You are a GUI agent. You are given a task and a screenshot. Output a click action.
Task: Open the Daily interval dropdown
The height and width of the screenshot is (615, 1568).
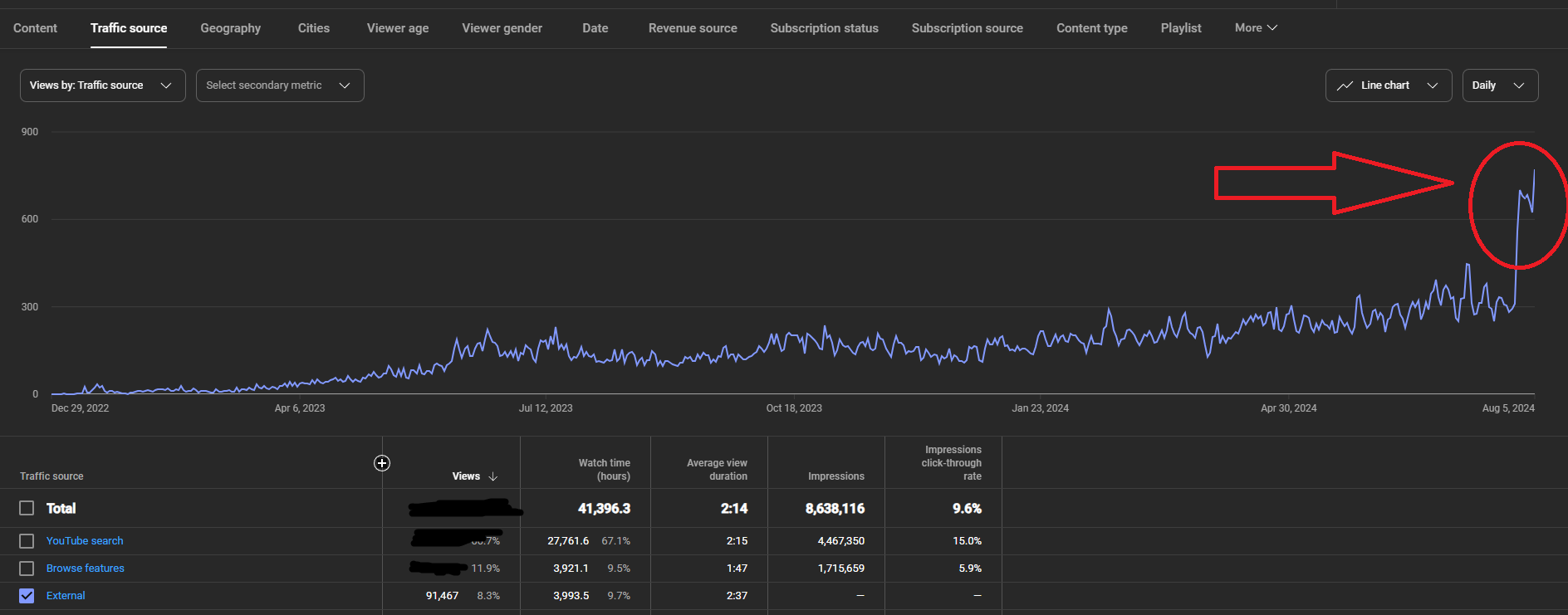tap(1500, 85)
